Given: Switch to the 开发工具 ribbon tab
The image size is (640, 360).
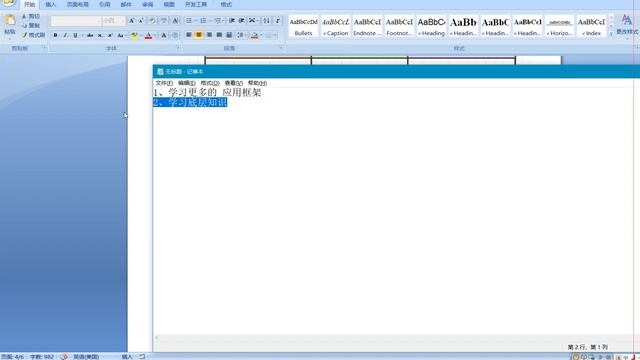Looking at the screenshot, I should coord(196,4).
